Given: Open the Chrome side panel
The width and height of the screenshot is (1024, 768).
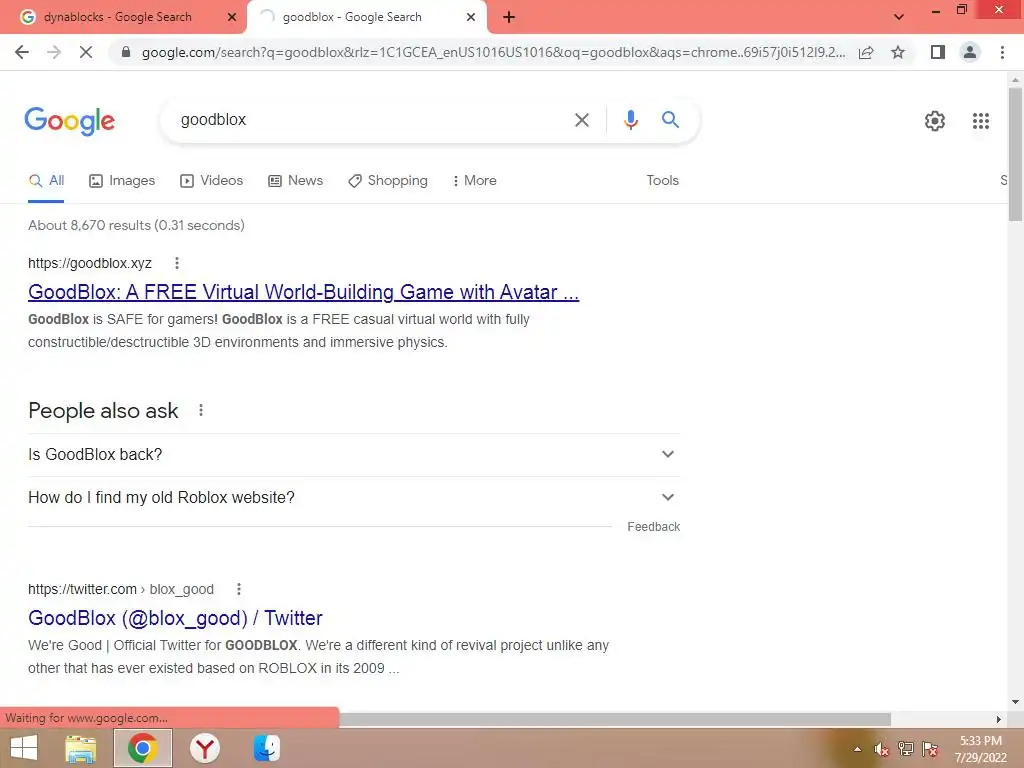Looking at the screenshot, I should coord(938,52).
